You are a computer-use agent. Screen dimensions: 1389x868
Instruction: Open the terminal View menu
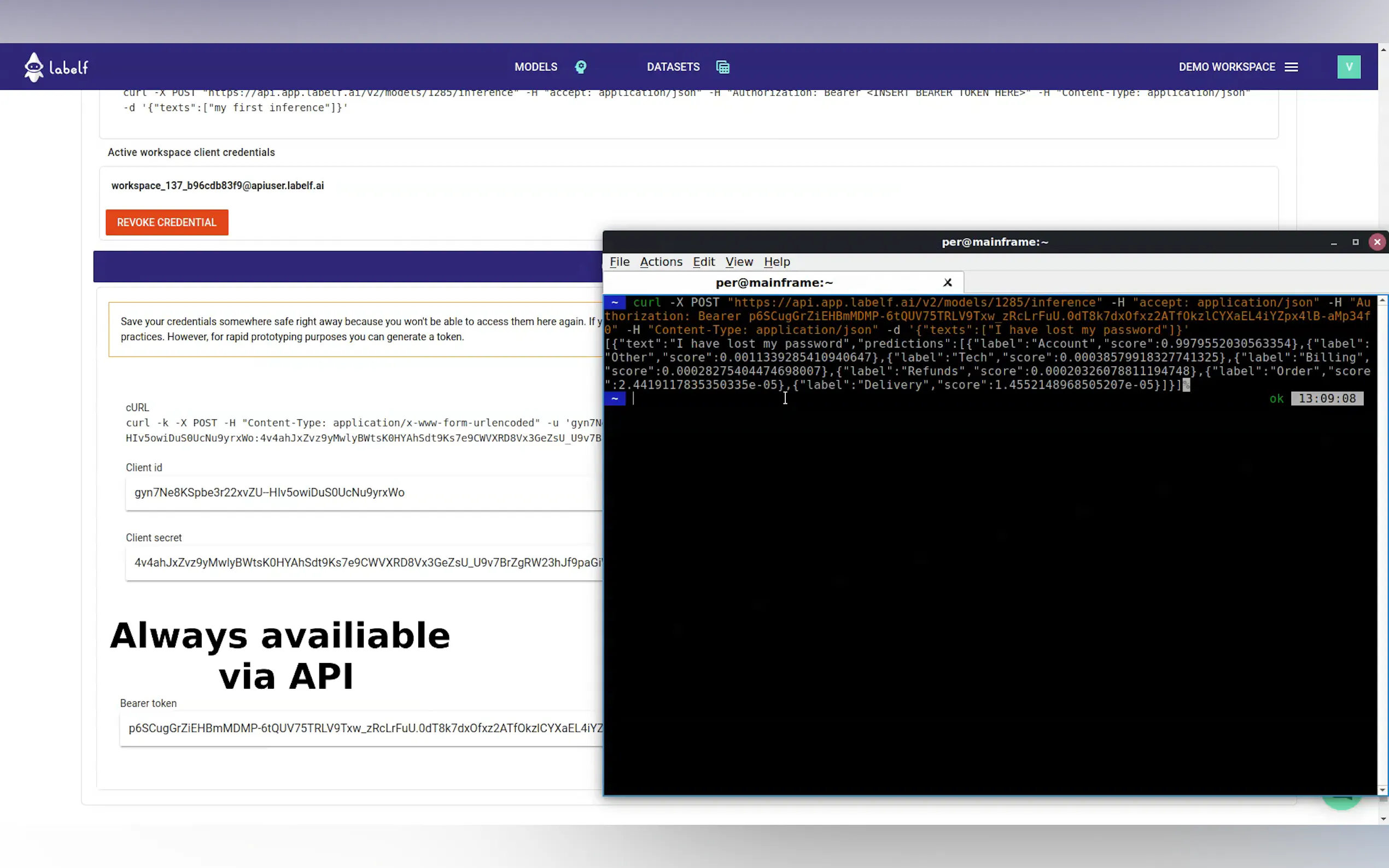(738, 262)
